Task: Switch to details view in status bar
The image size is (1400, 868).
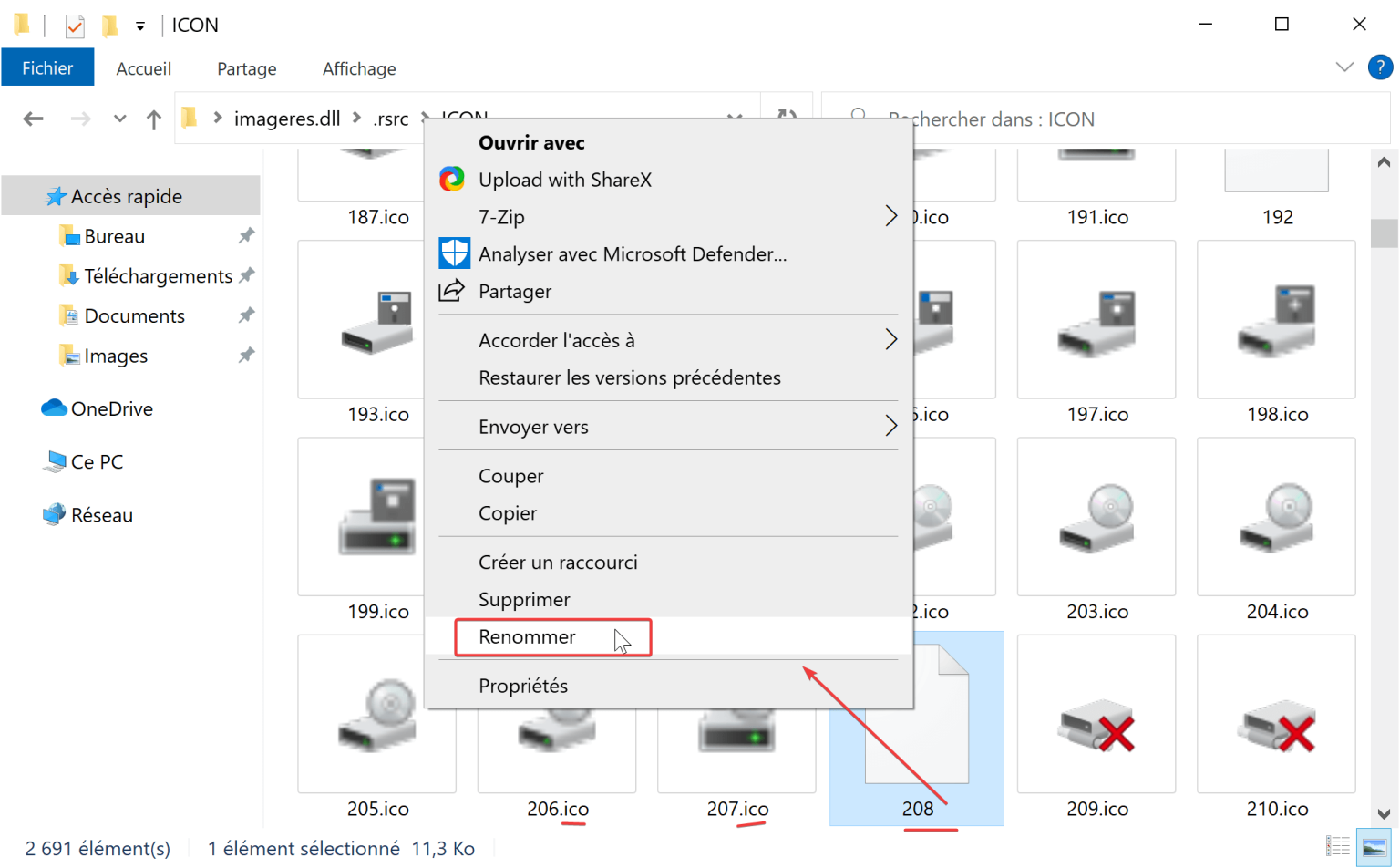Action: tap(1338, 848)
